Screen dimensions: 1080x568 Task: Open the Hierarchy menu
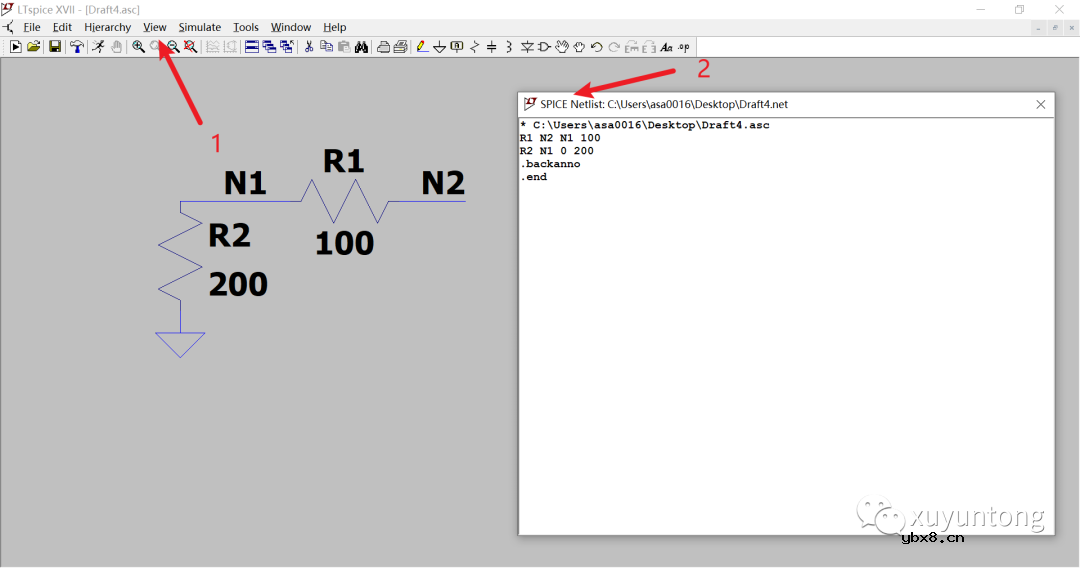[x=107, y=27]
